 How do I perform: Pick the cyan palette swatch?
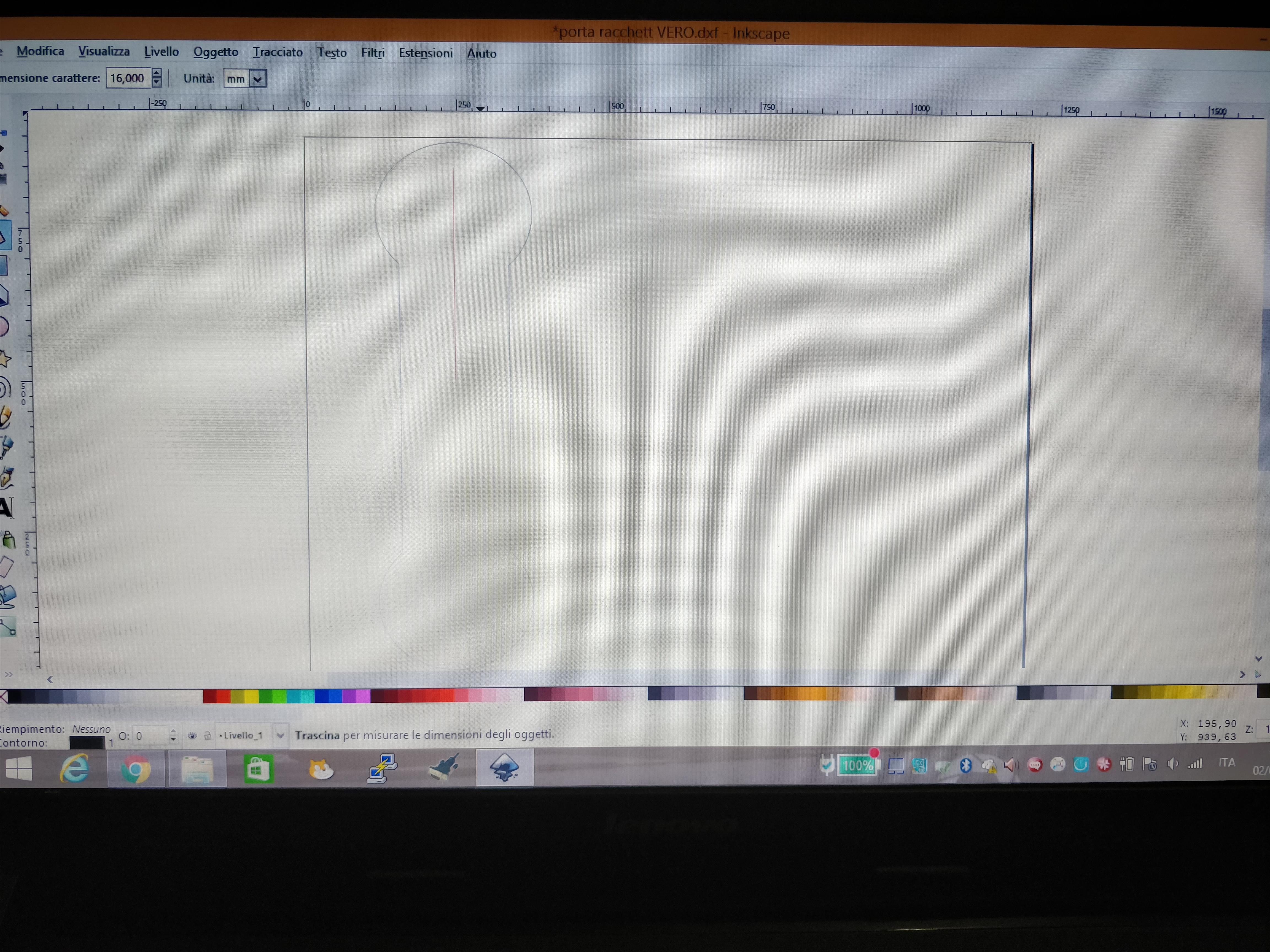tap(307, 696)
